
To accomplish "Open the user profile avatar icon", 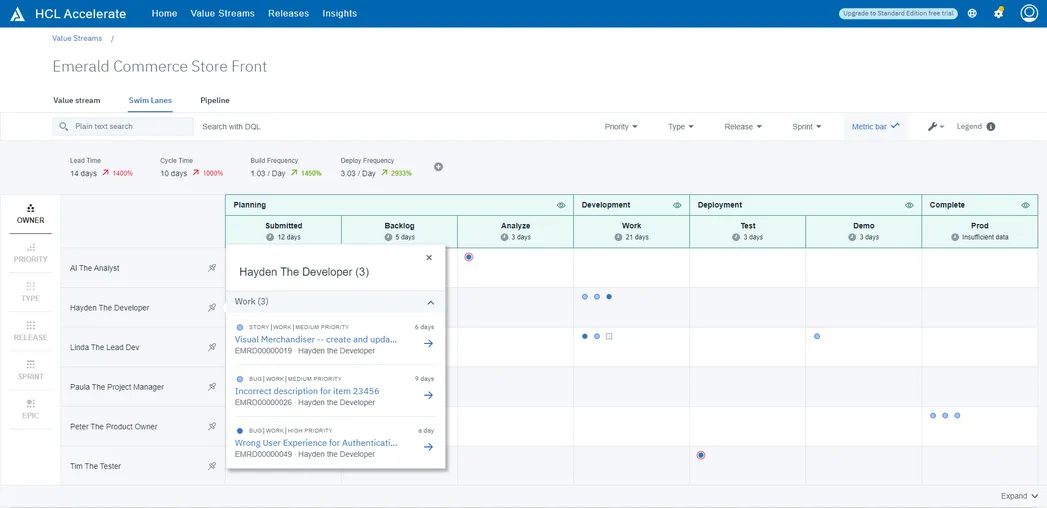I will (1028, 13).
